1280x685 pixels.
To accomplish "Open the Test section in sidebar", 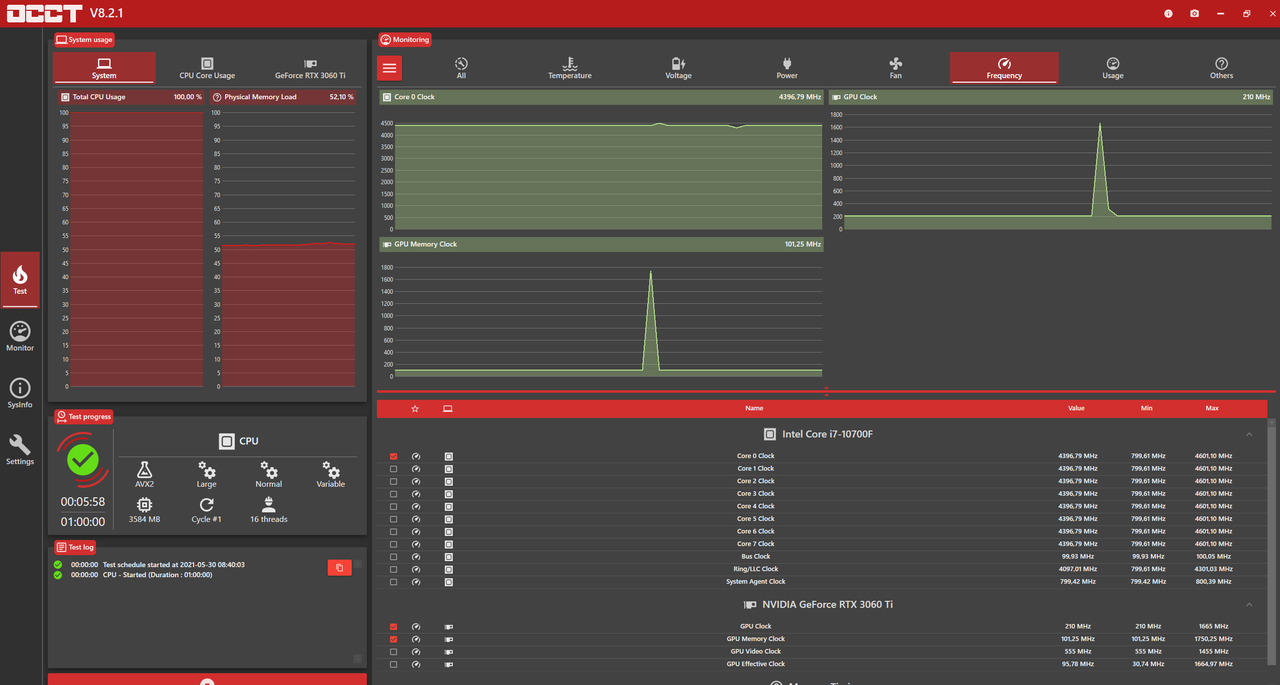I will (x=20, y=279).
